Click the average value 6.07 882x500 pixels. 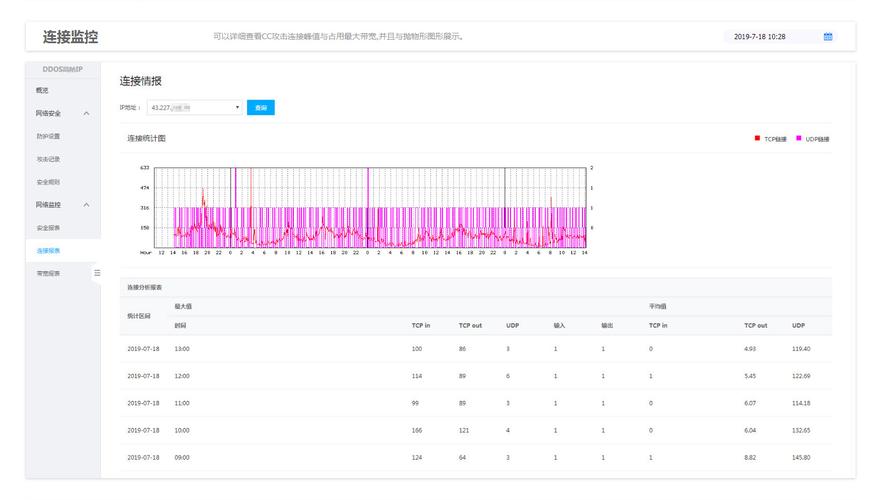pos(750,403)
